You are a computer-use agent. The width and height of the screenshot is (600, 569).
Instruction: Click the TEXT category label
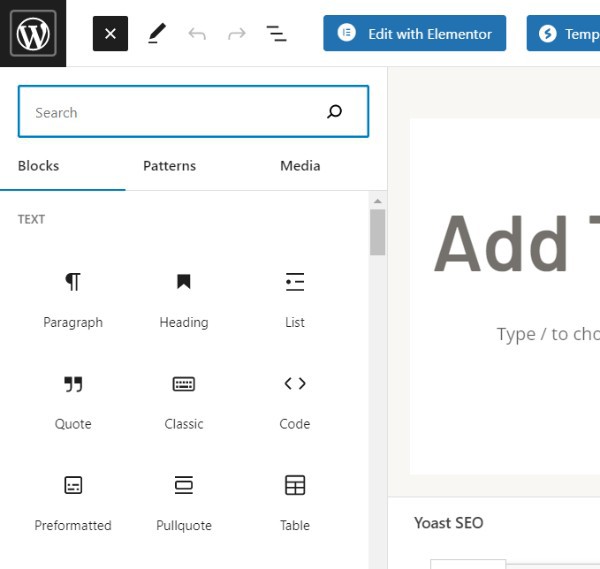tap(31, 220)
